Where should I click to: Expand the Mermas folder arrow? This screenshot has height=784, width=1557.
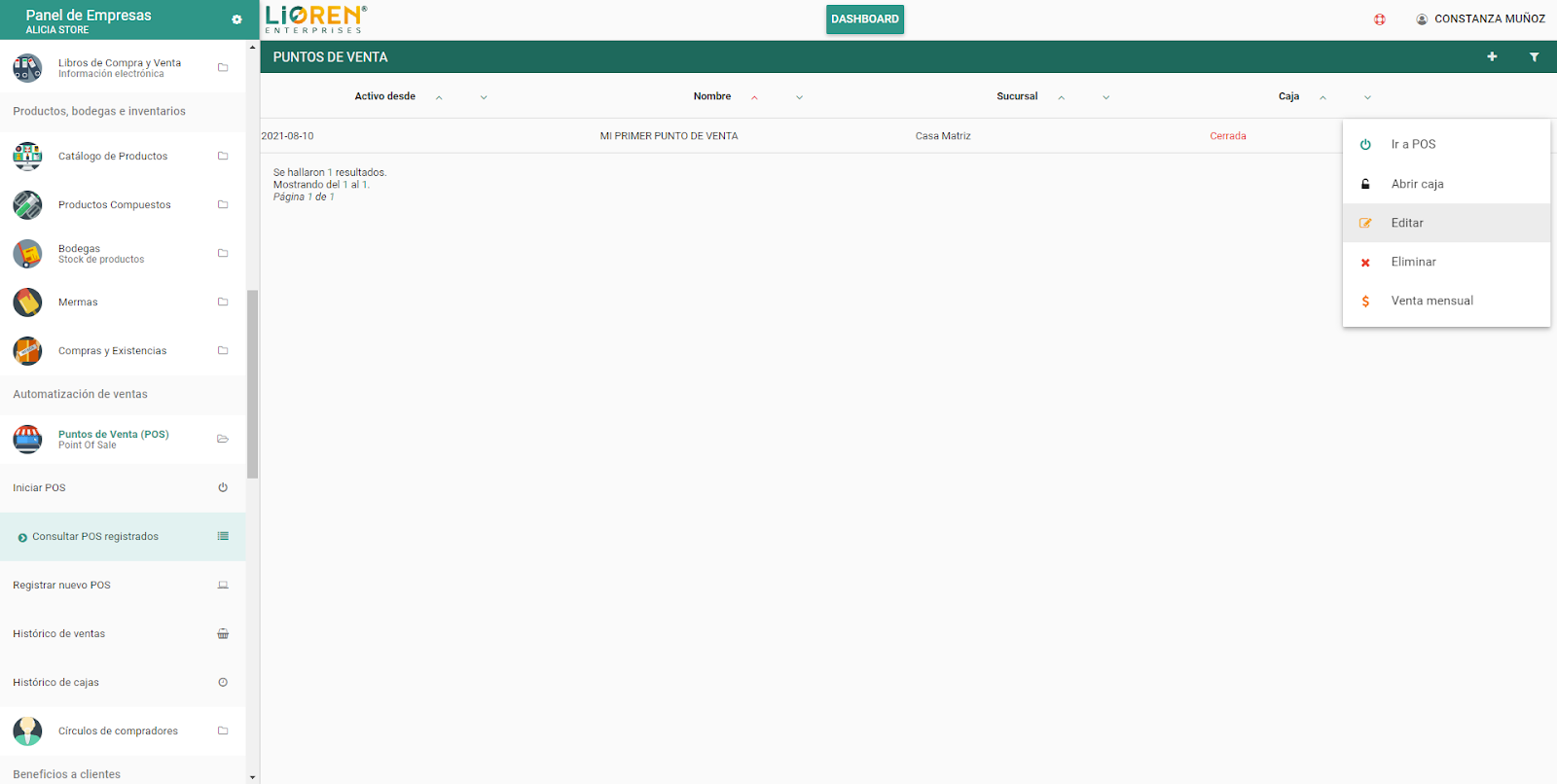point(223,302)
